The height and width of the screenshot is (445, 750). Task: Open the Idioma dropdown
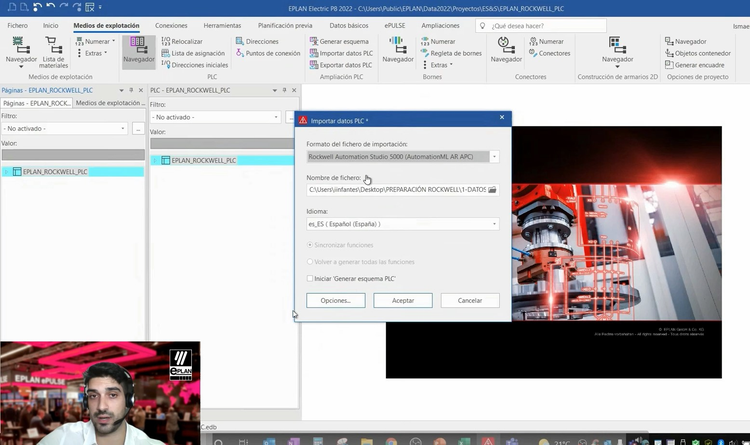pyautogui.click(x=495, y=224)
